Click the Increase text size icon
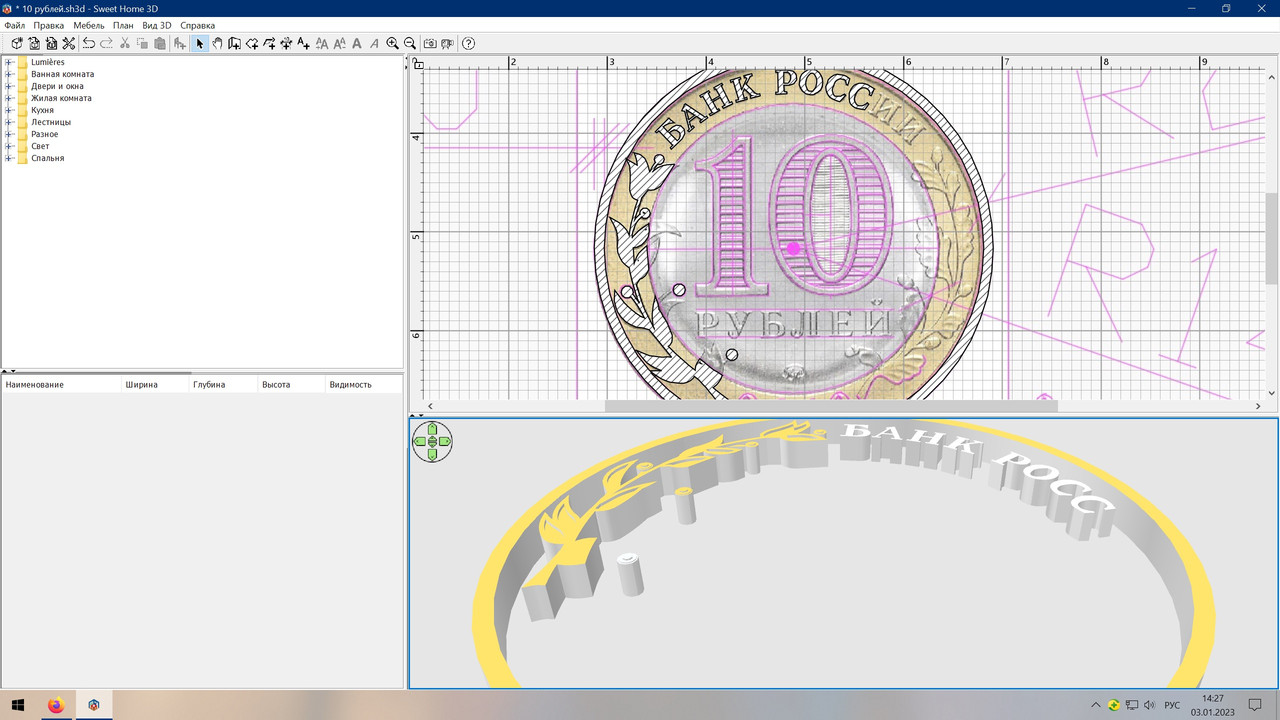Viewport: 1280px width, 720px height. (322, 43)
